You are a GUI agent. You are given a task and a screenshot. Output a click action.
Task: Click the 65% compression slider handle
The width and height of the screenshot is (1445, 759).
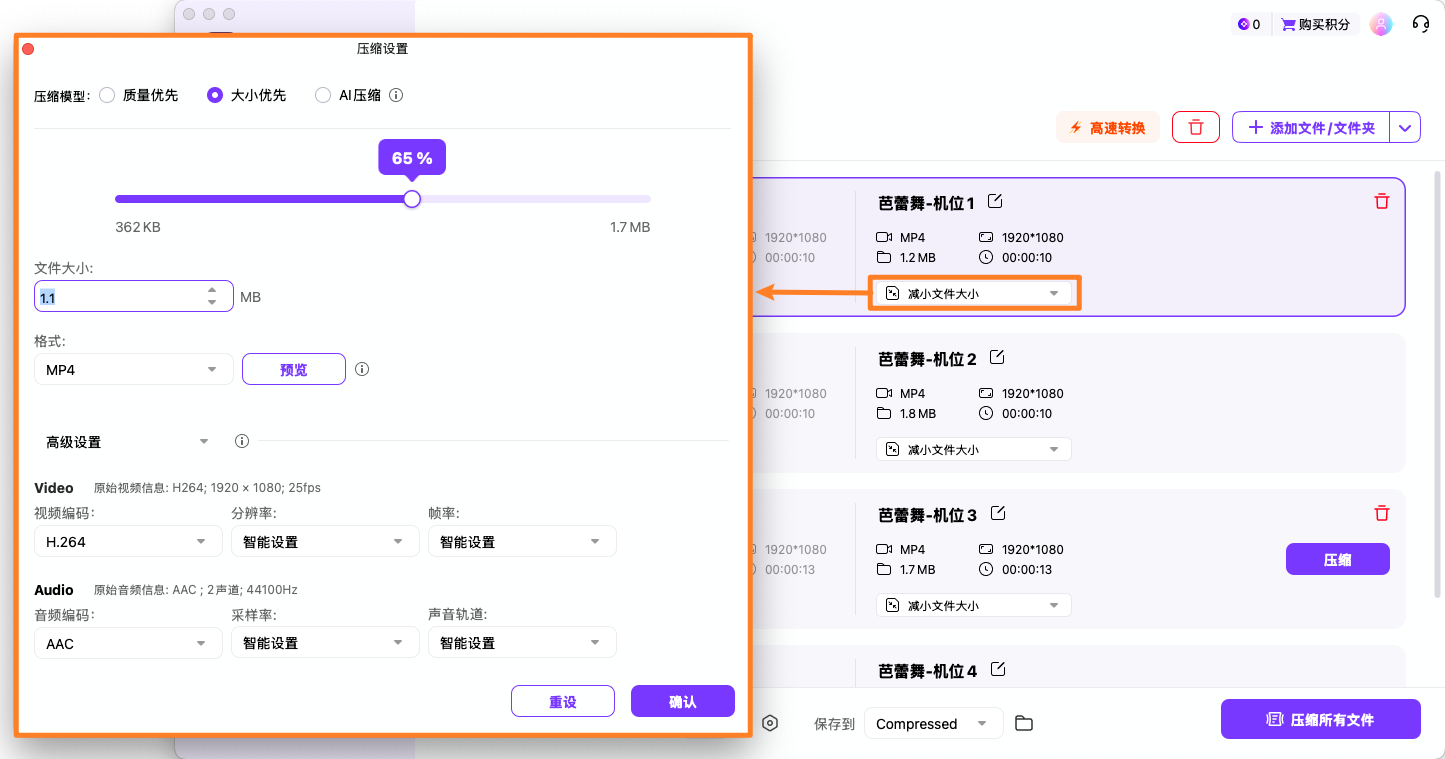[x=411, y=199]
